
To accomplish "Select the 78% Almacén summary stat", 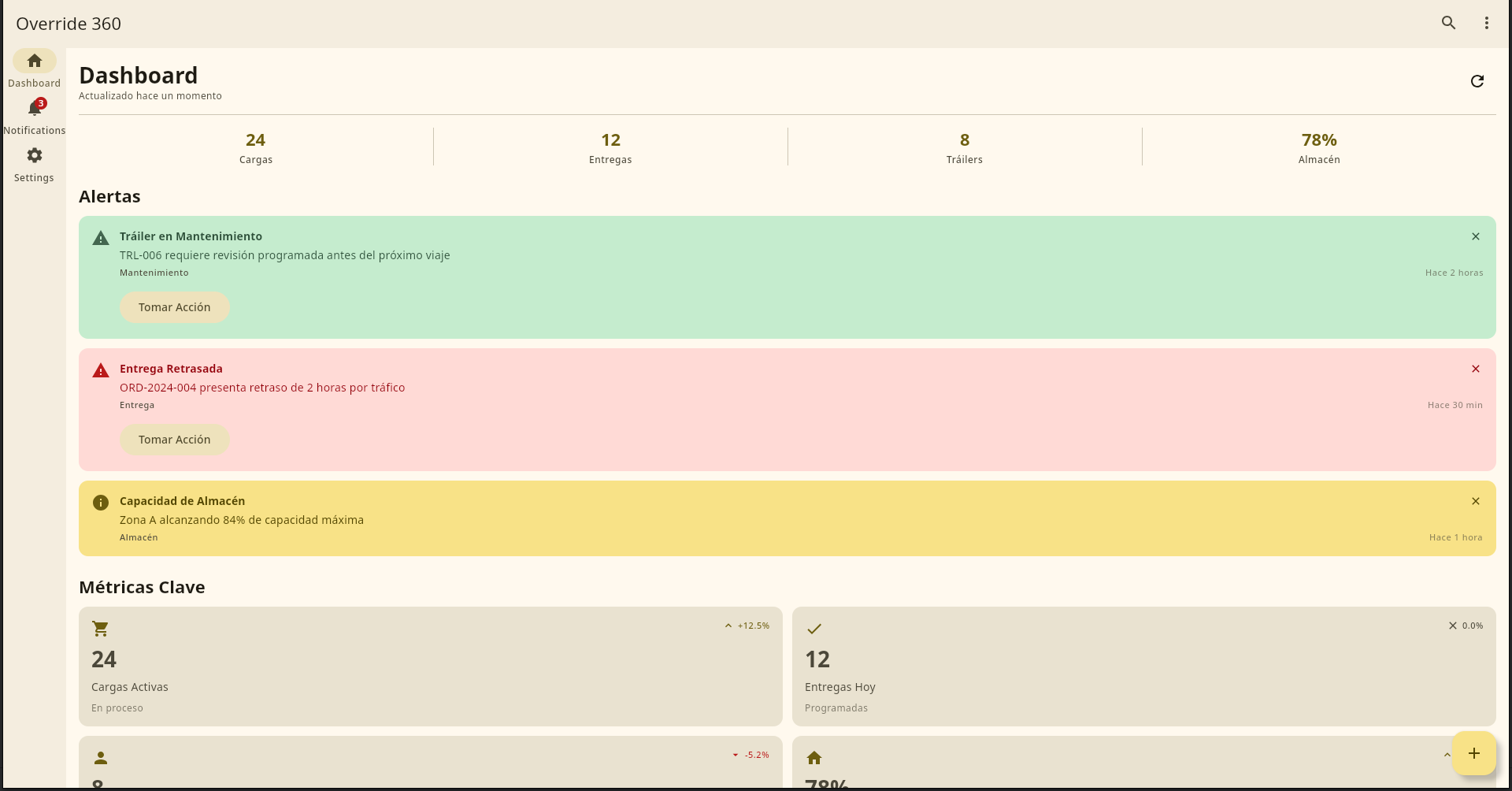I will [1318, 147].
